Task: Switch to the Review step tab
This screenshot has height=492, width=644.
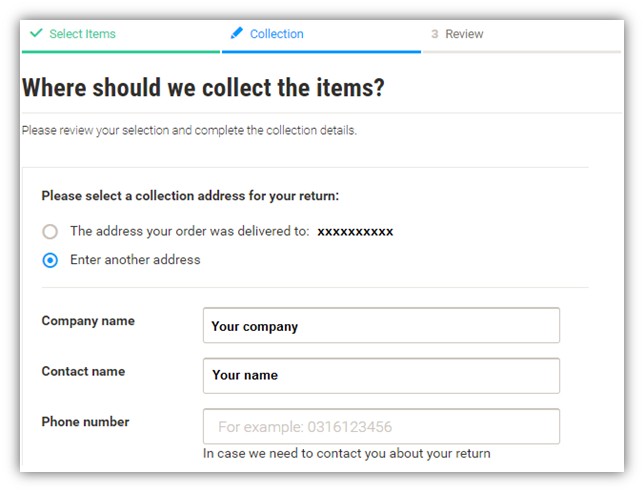Action: 464,34
